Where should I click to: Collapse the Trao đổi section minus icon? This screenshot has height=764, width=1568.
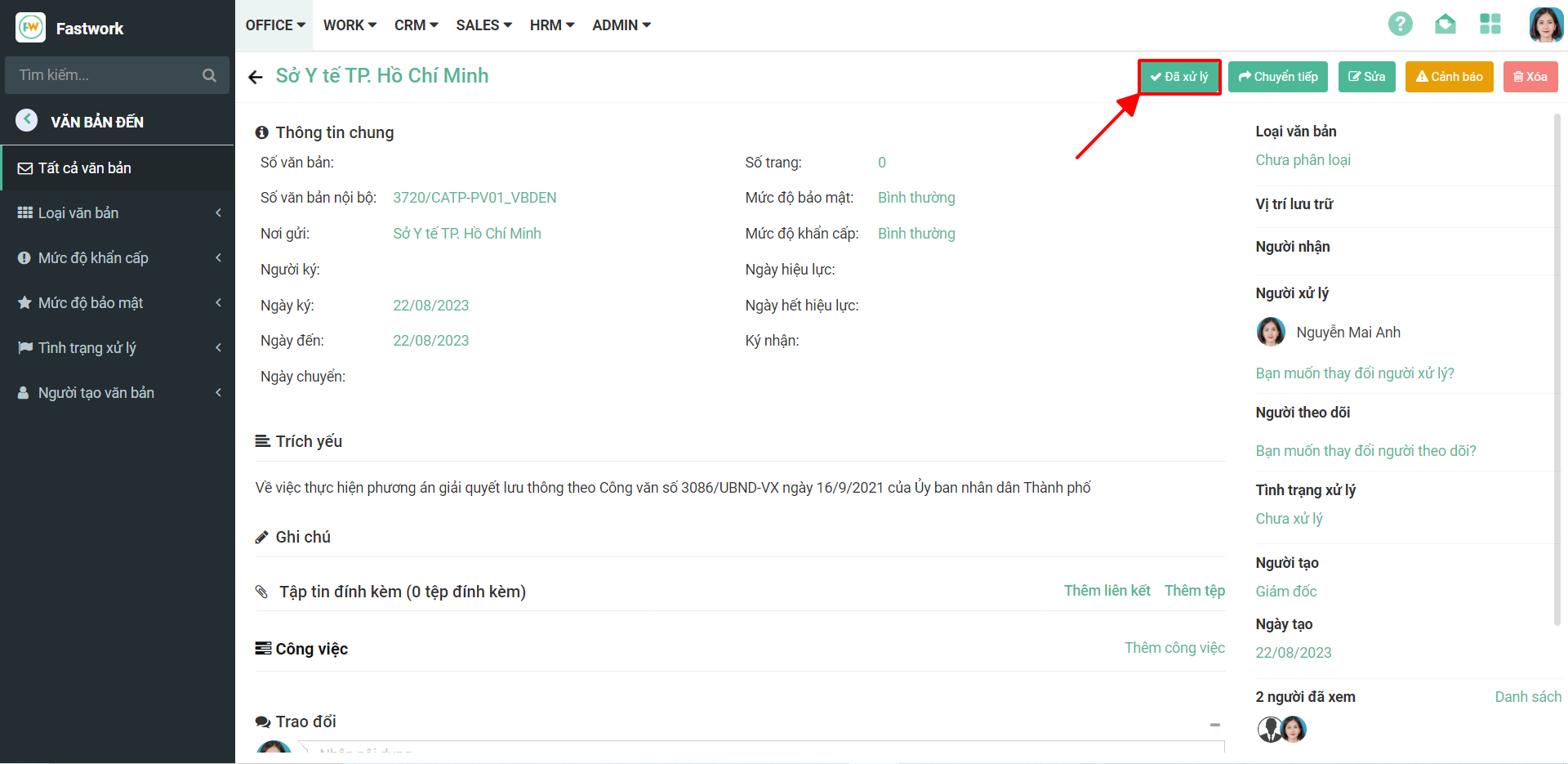pyautogui.click(x=1214, y=724)
